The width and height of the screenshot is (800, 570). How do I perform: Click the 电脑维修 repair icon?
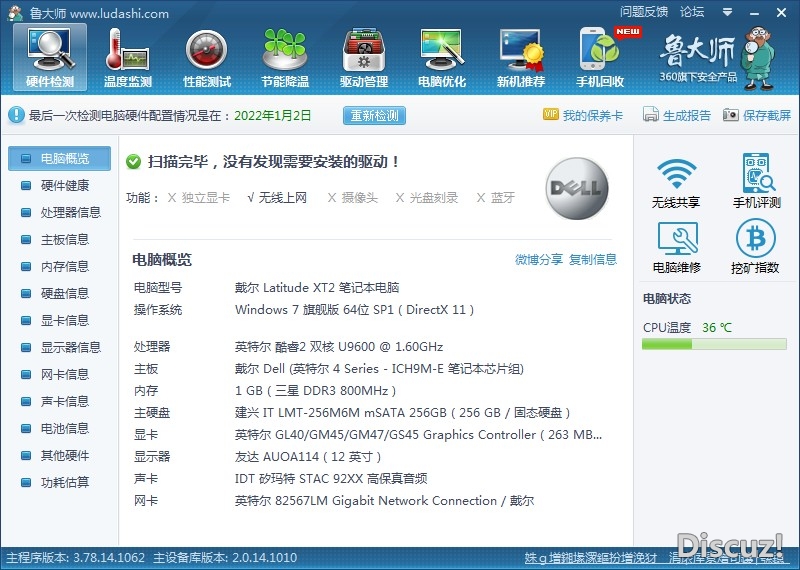677,238
